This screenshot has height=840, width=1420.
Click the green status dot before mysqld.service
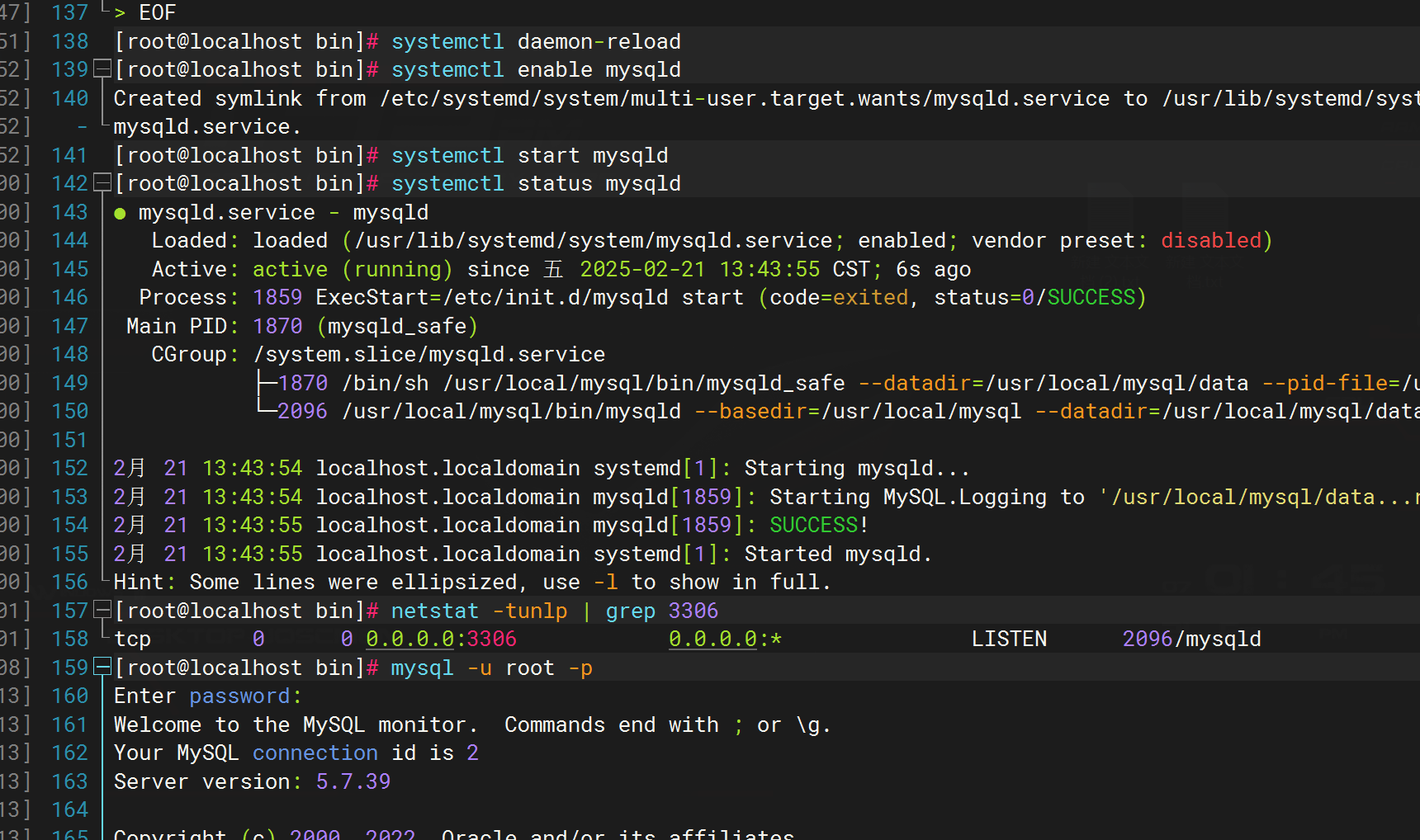[x=120, y=214]
